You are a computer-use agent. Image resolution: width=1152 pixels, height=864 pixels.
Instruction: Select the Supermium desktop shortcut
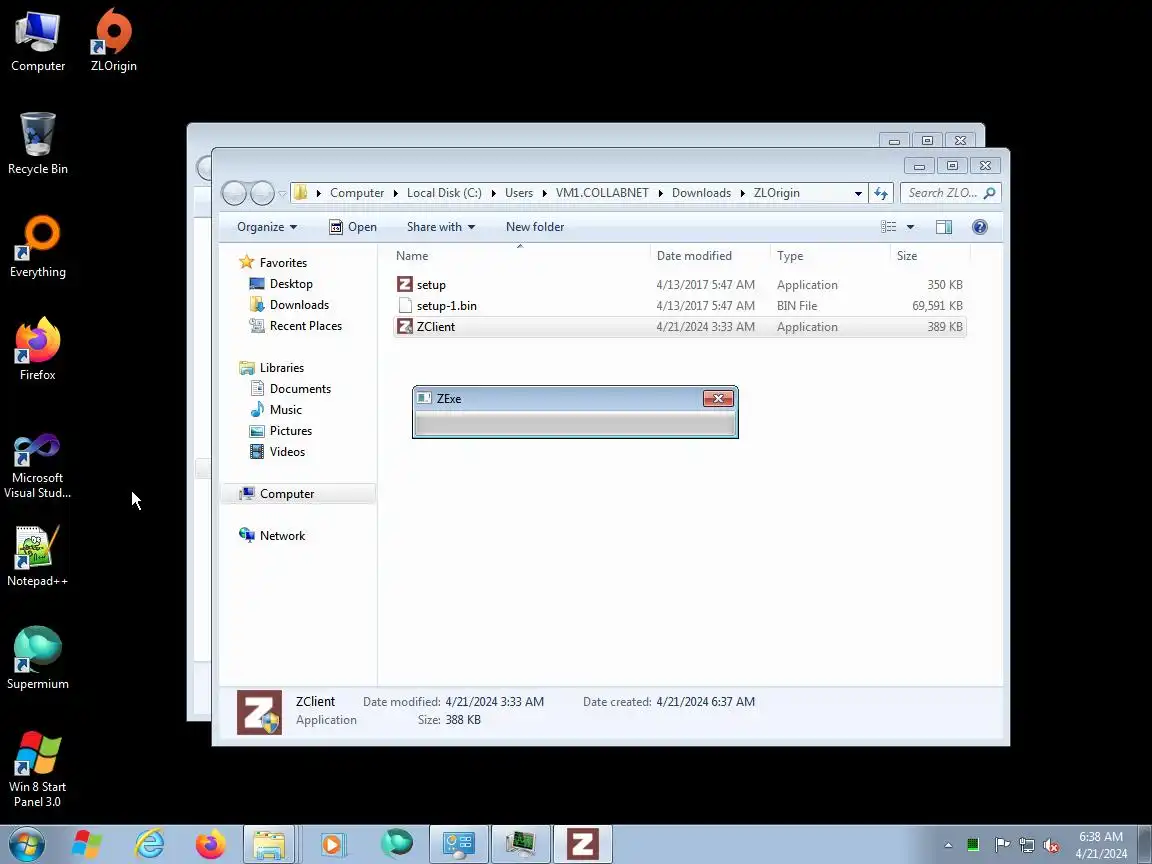[37, 658]
